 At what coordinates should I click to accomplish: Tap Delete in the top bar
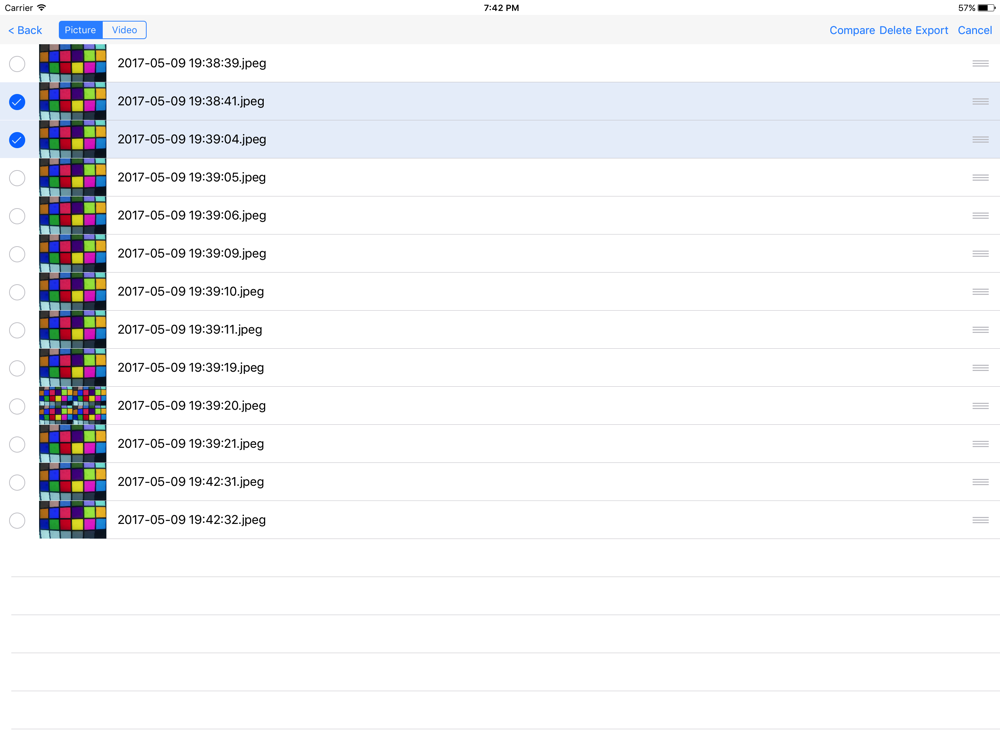(x=895, y=30)
